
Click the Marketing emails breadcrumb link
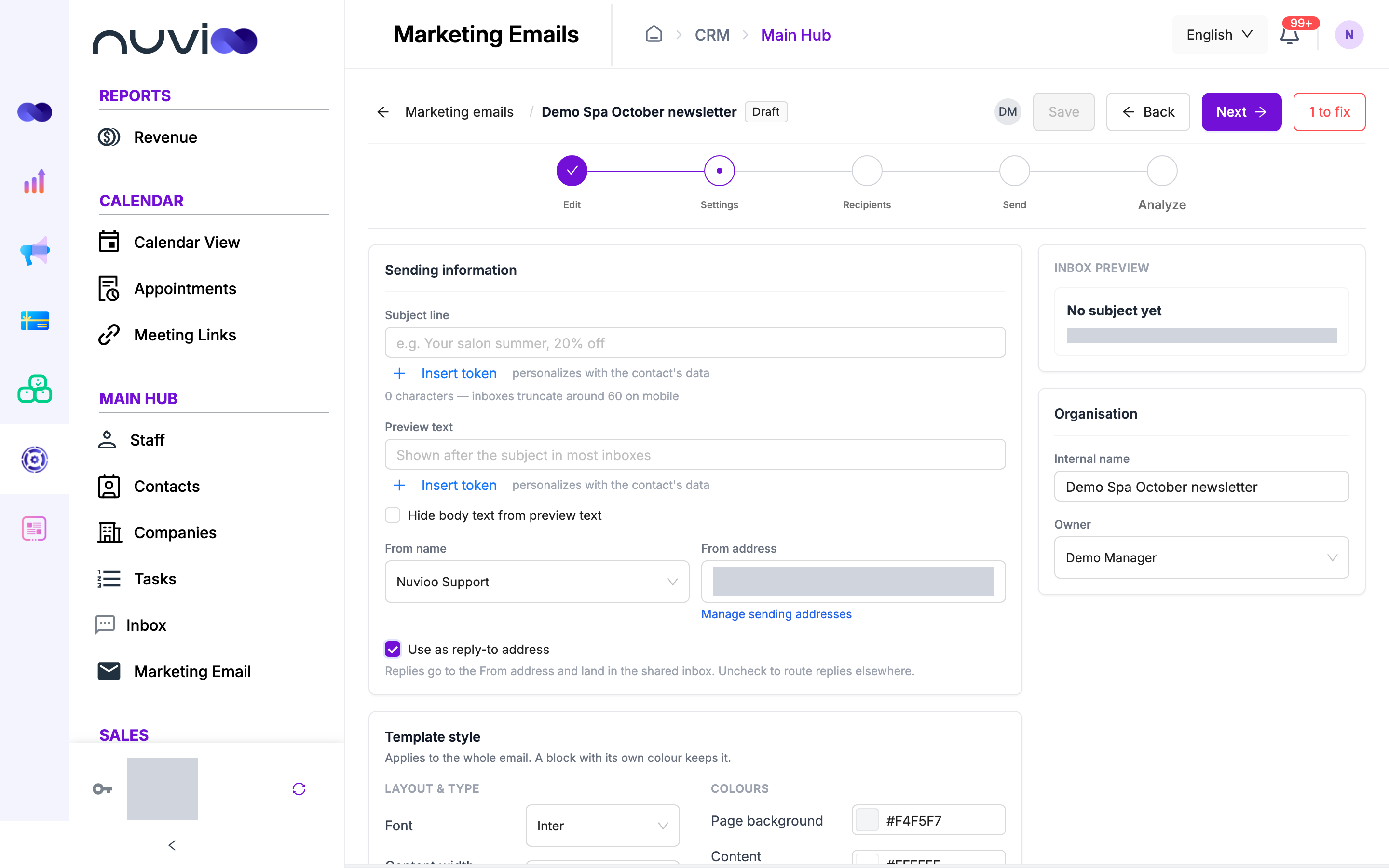point(459,112)
